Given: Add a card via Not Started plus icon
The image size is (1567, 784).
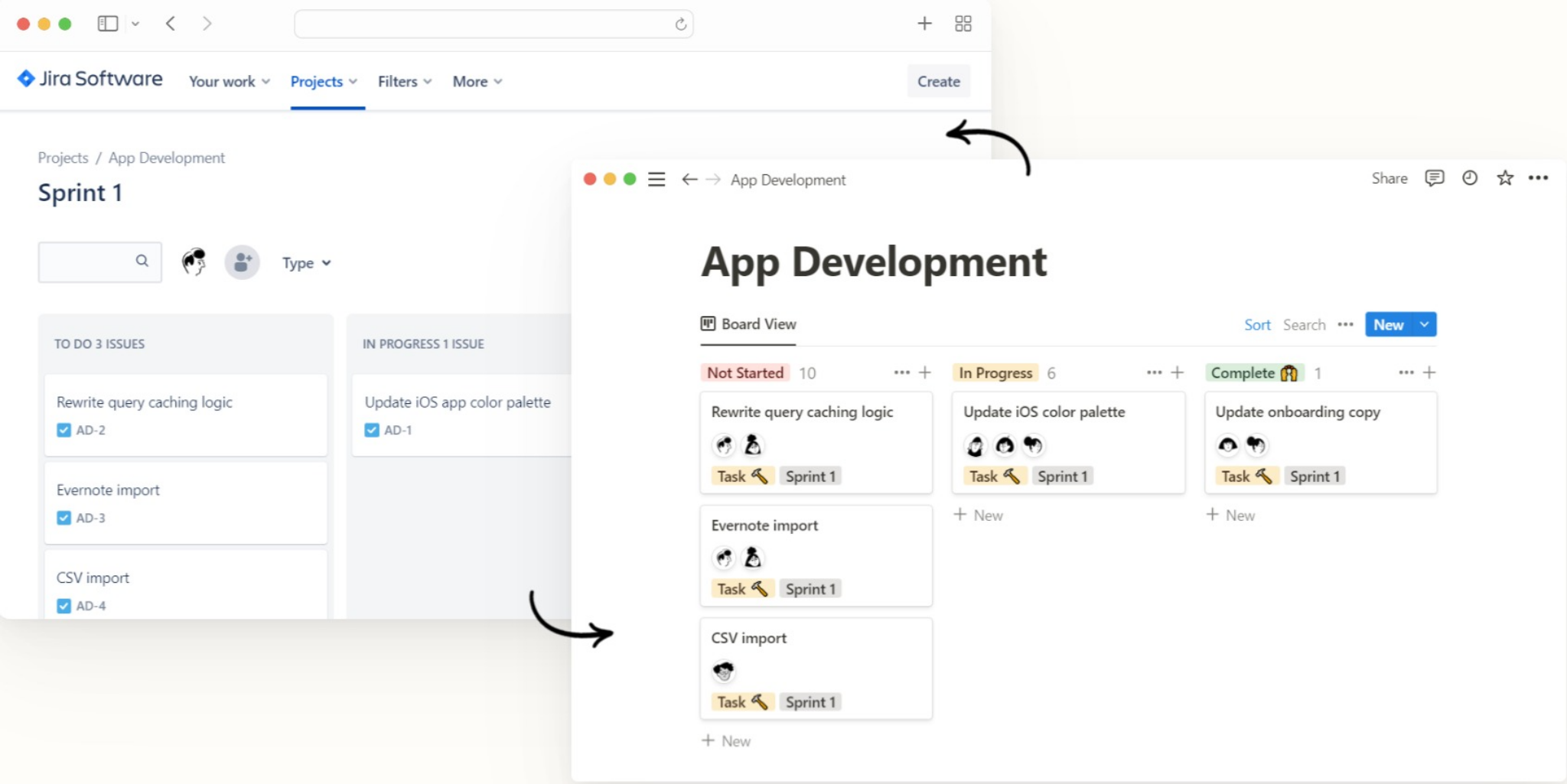Looking at the screenshot, I should click(x=925, y=372).
